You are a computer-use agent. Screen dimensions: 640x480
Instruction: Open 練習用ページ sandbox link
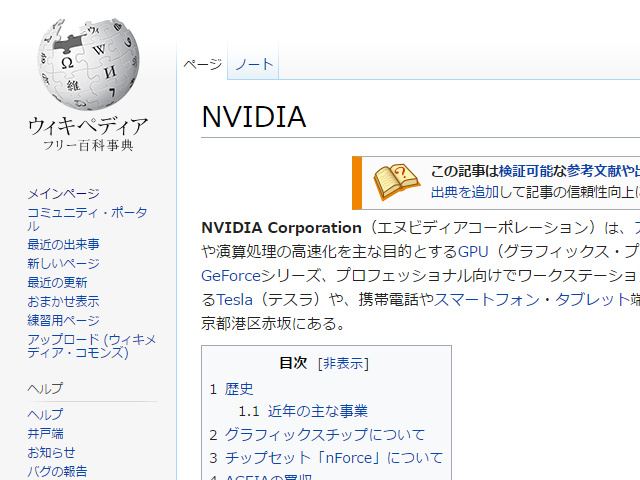pos(63,320)
